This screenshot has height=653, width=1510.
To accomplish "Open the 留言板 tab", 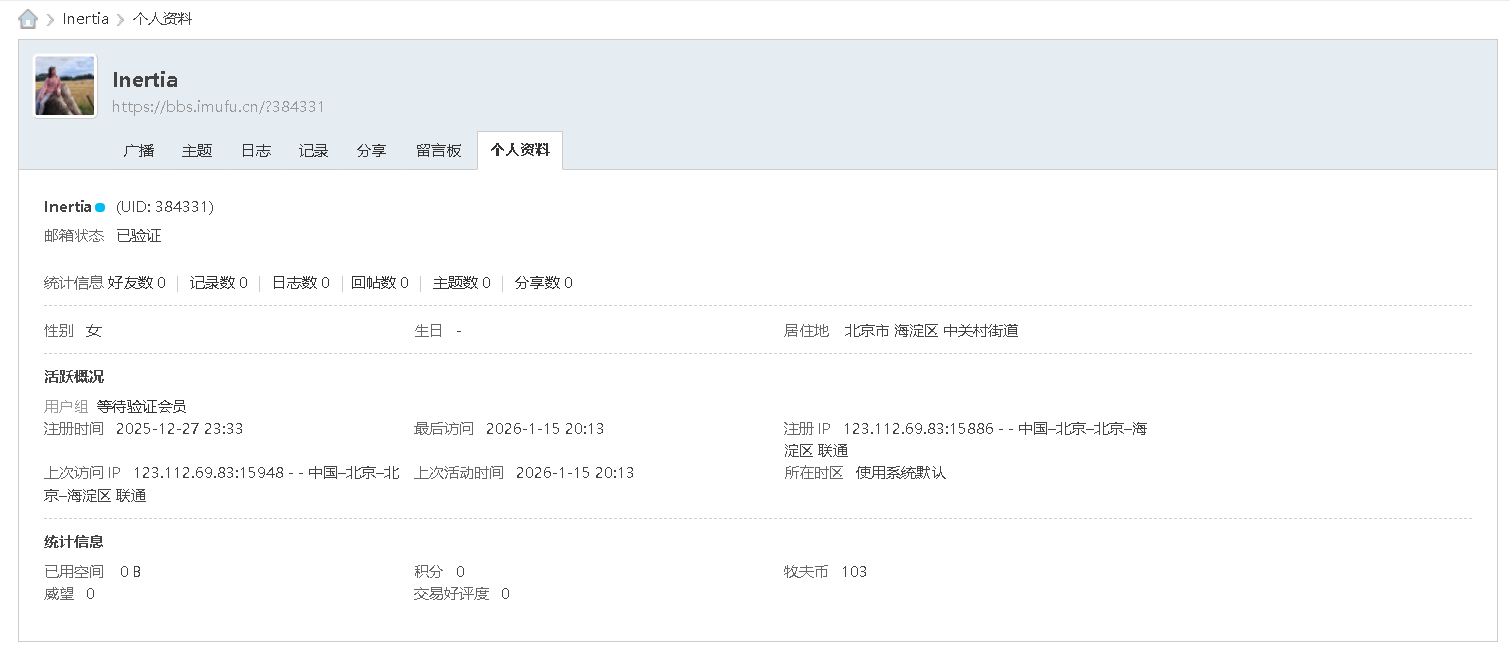I will pos(438,149).
